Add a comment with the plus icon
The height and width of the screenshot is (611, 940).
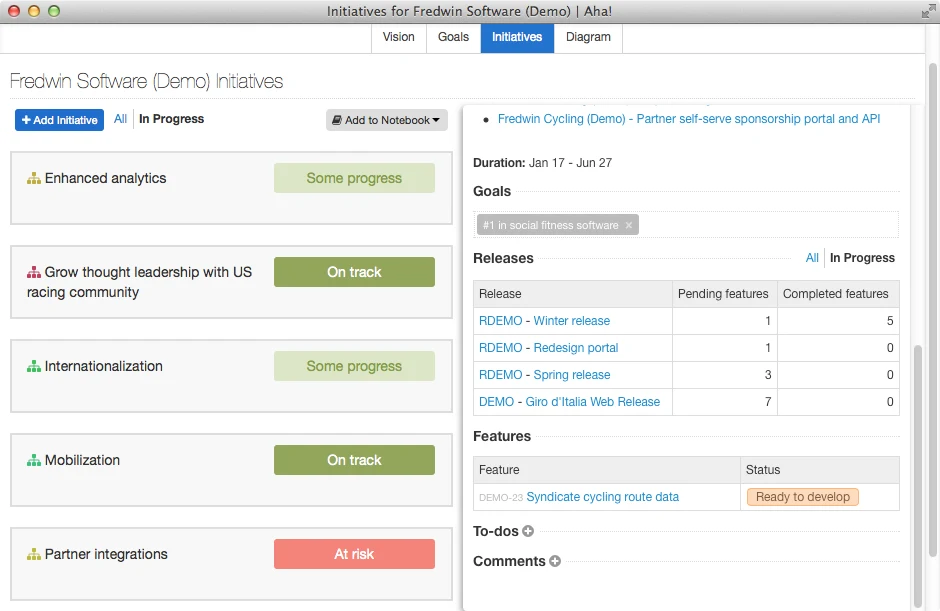(555, 561)
